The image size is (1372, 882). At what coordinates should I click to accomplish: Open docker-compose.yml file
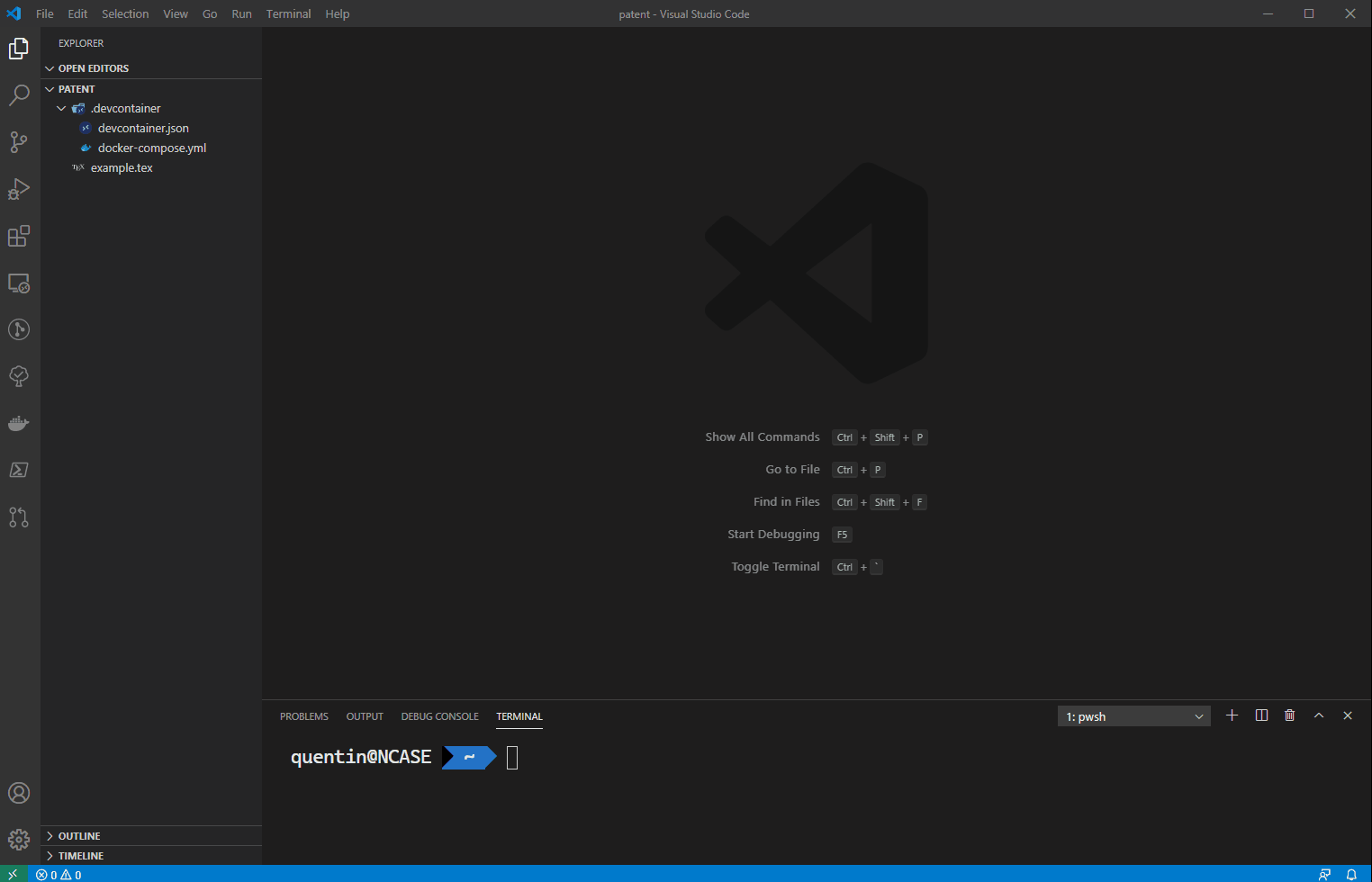(x=151, y=148)
